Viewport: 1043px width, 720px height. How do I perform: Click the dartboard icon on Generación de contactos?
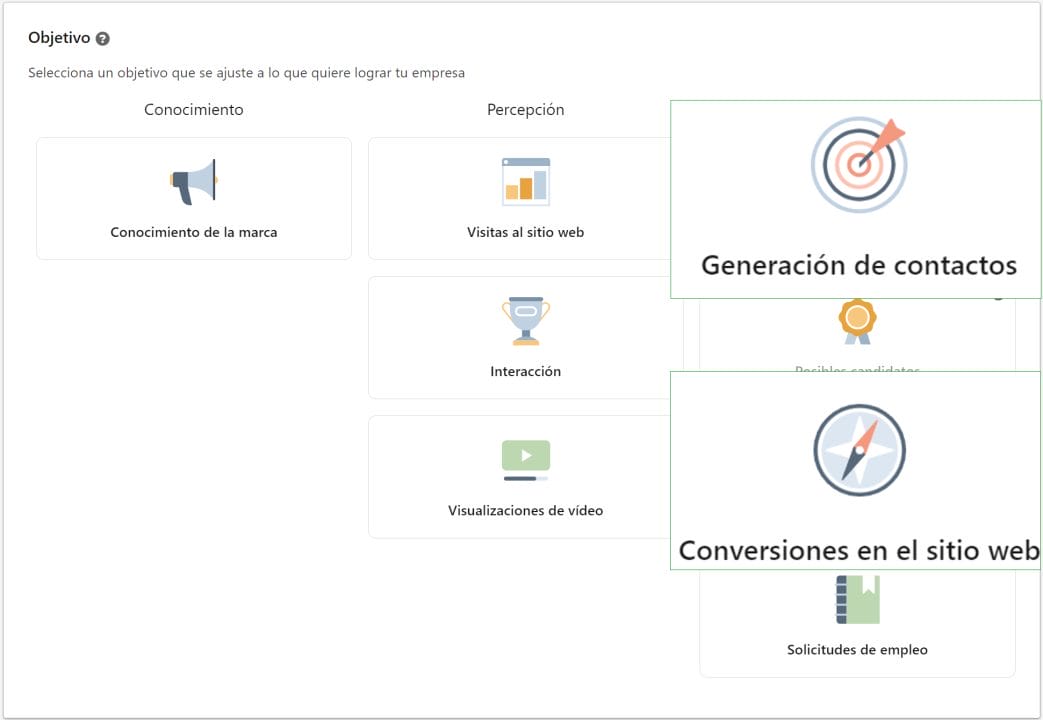(858, 164)
